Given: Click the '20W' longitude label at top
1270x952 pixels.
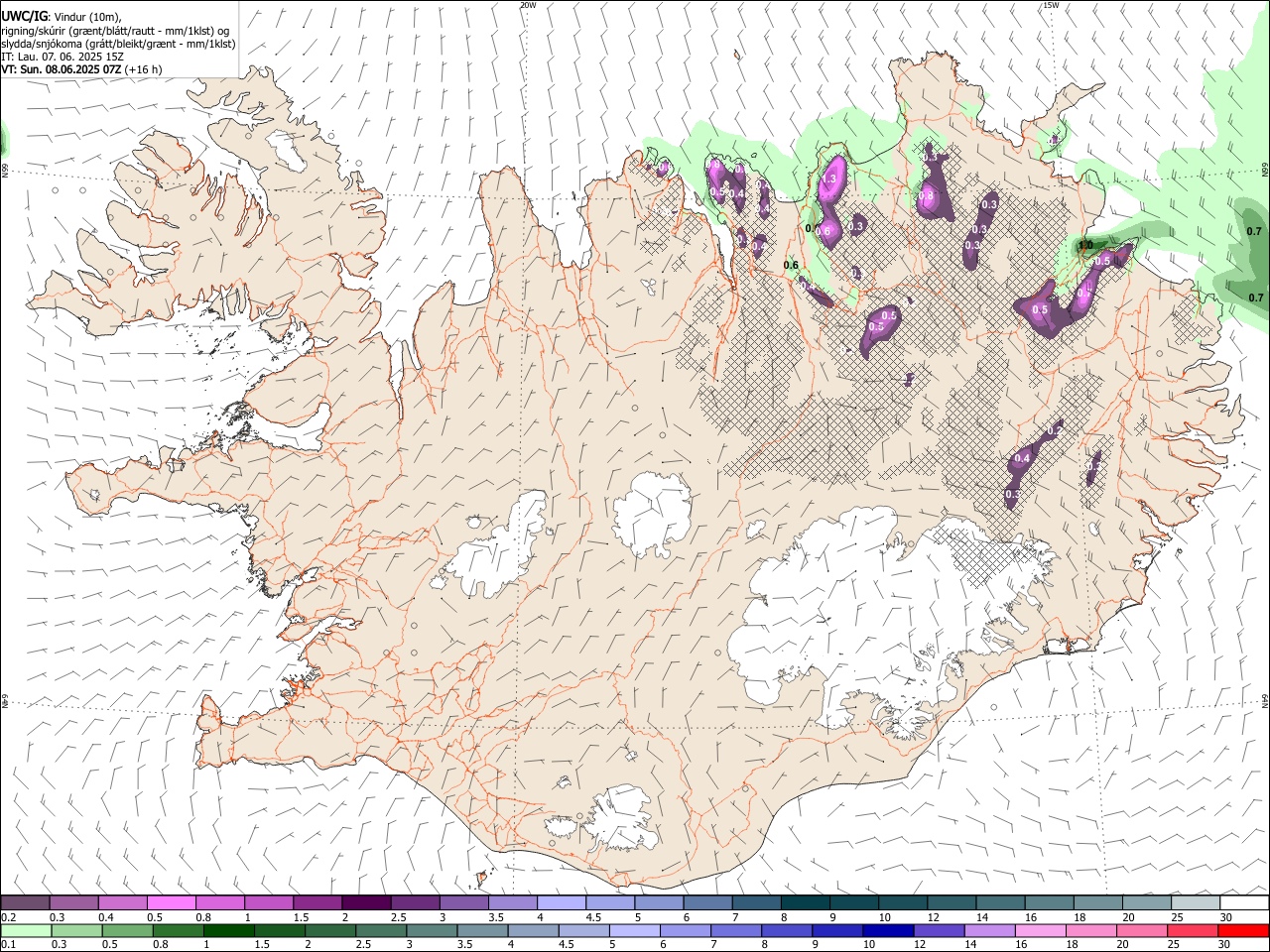Looking at the screenshot, I should 528,5.
